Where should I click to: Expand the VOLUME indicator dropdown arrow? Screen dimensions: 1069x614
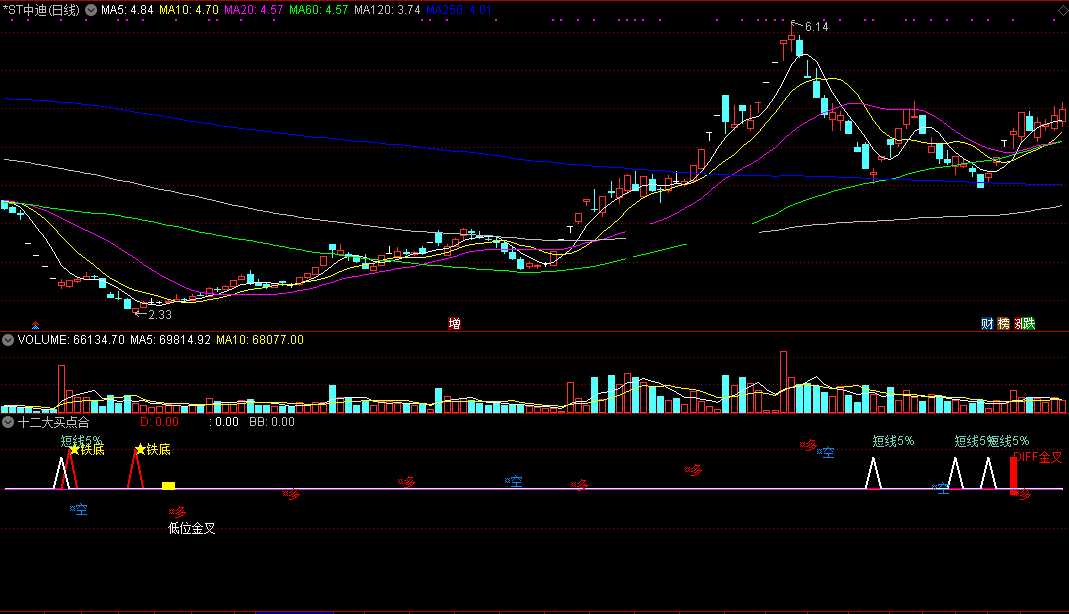tap(8, 339)
